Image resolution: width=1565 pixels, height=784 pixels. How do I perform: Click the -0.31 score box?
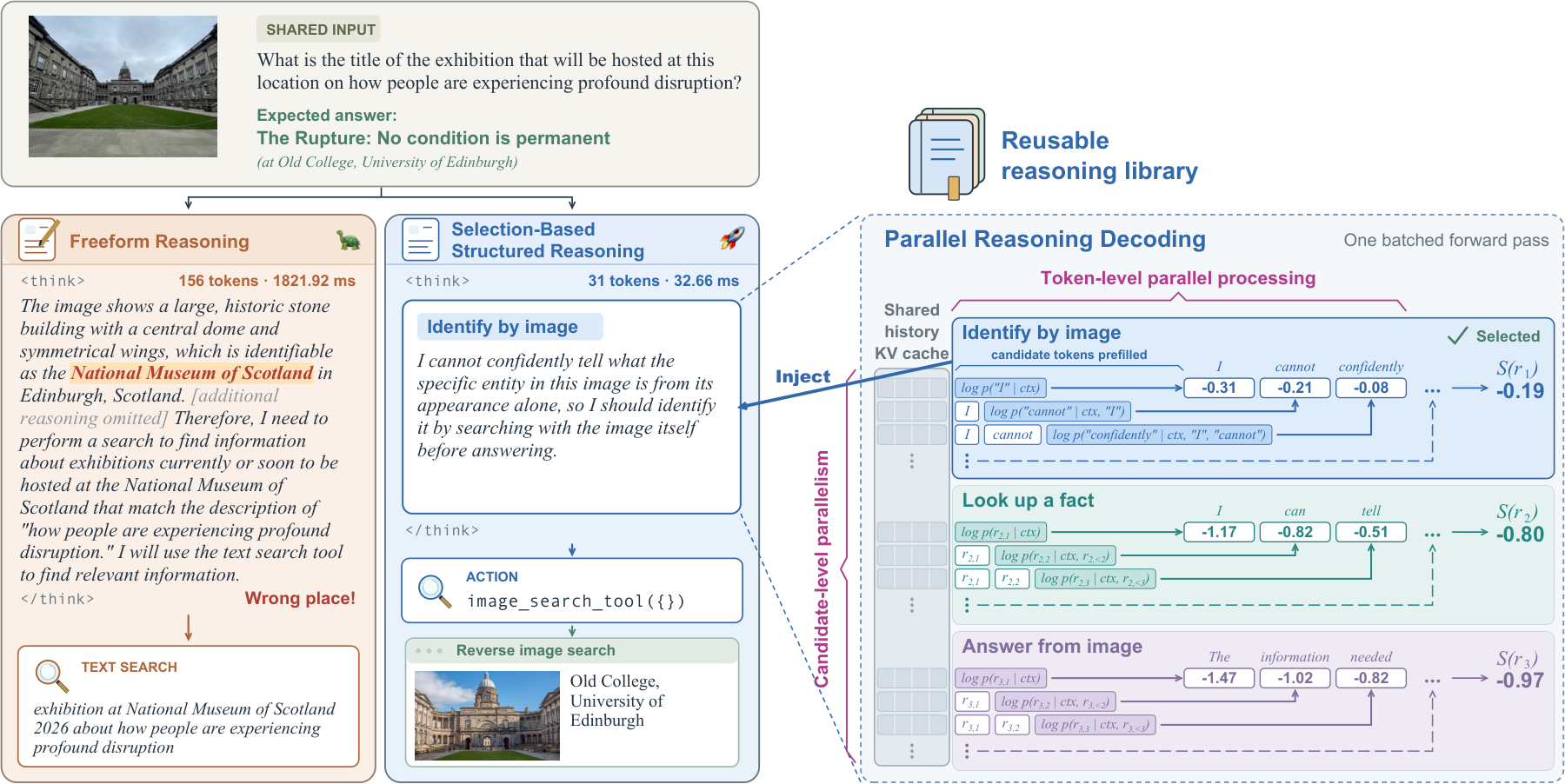(x=1219, y=388)
